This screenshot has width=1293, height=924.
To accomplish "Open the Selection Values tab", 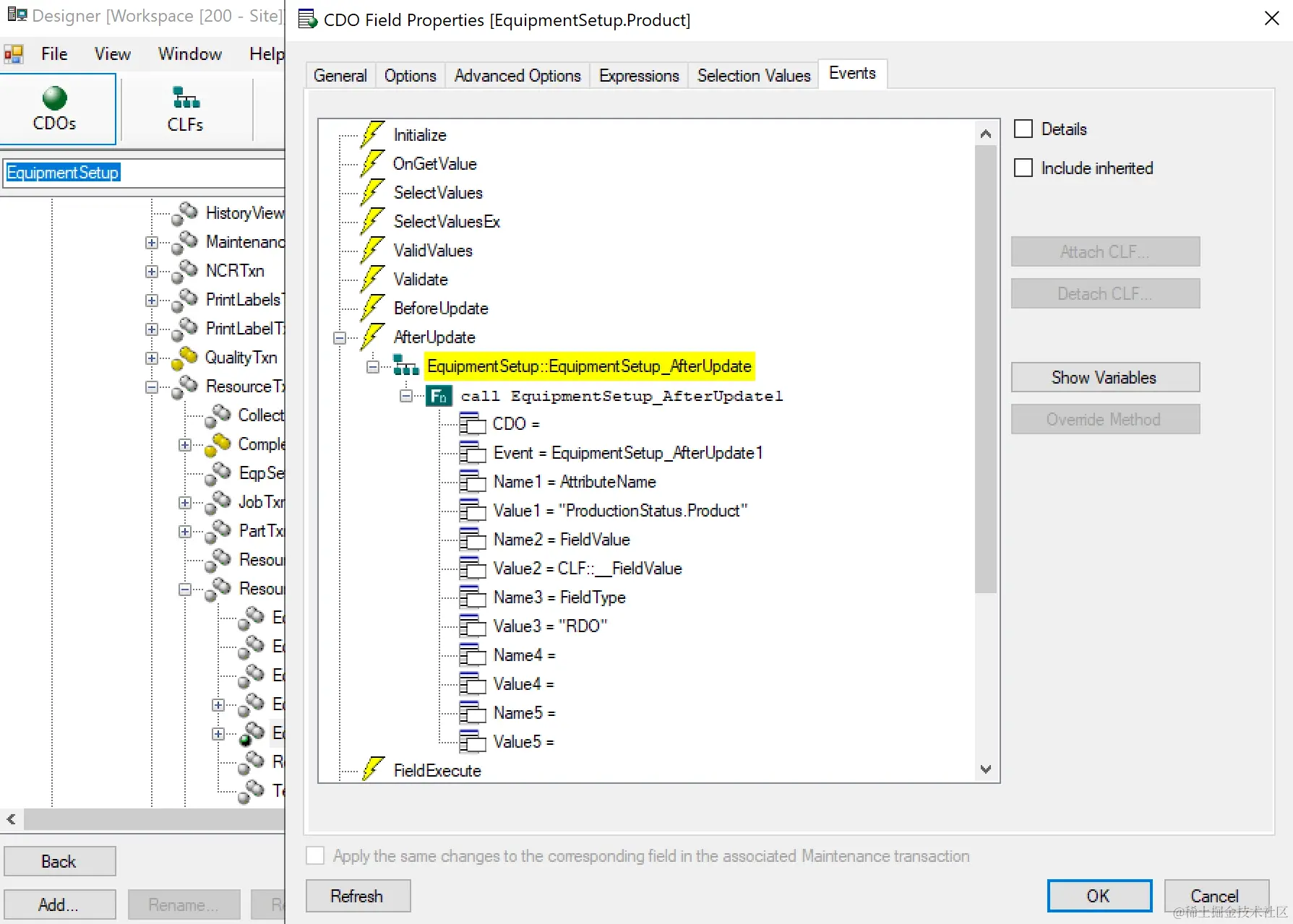I will pyautogui.click(x=754, y=76).
